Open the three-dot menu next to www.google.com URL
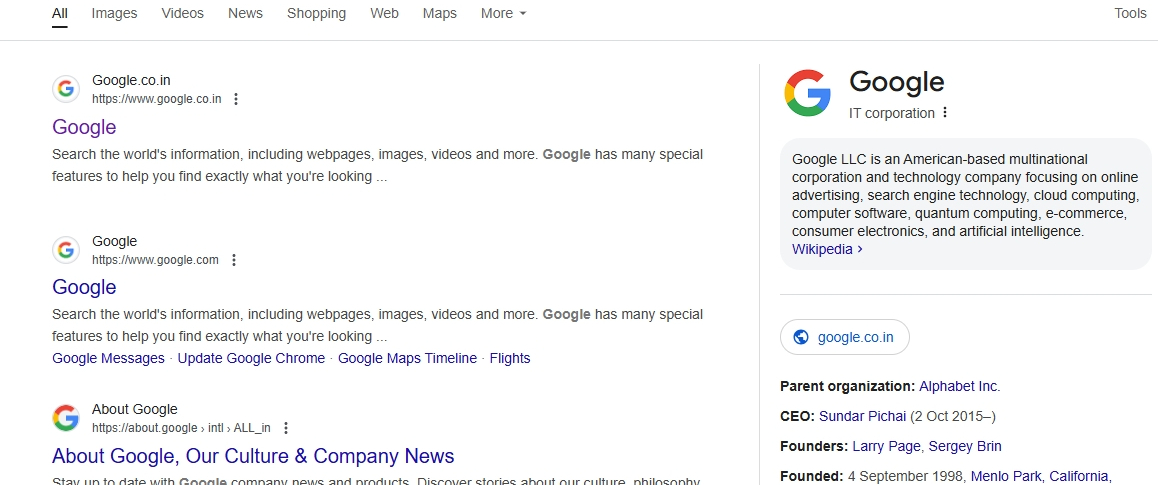 233,260
